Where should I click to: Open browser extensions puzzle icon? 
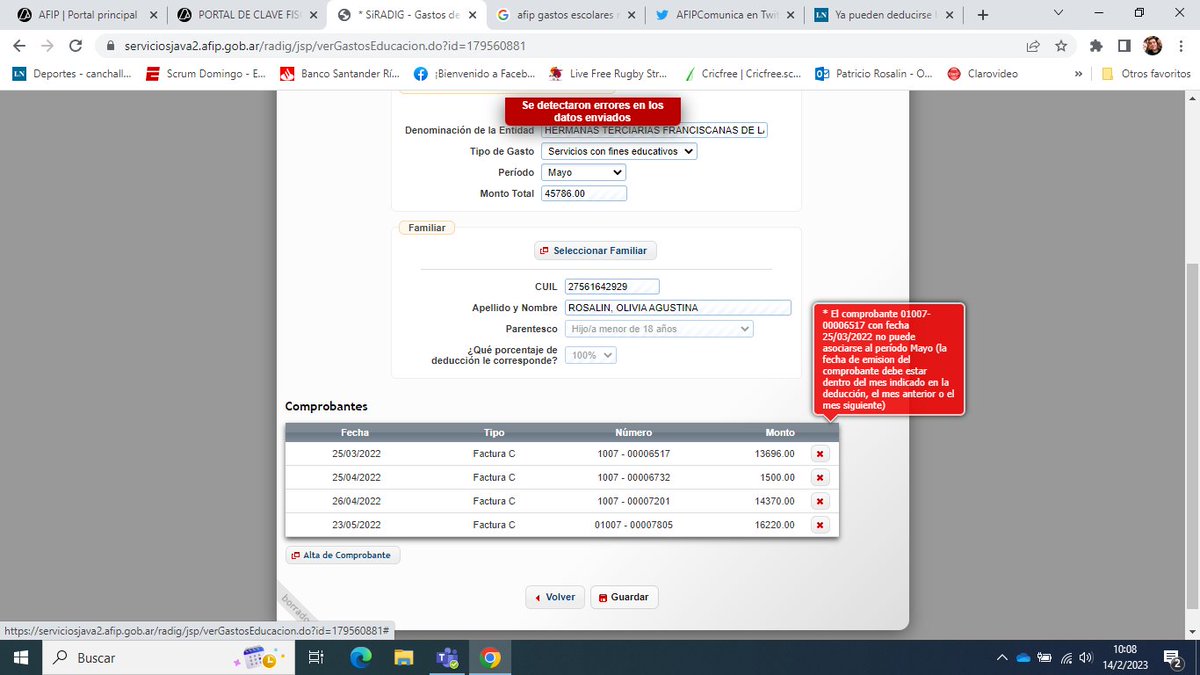(1096, 46)
